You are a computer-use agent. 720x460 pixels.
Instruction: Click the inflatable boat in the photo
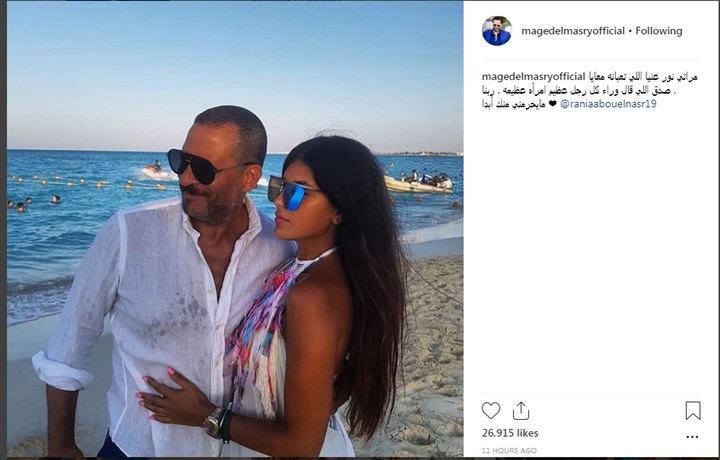point(418,183)
